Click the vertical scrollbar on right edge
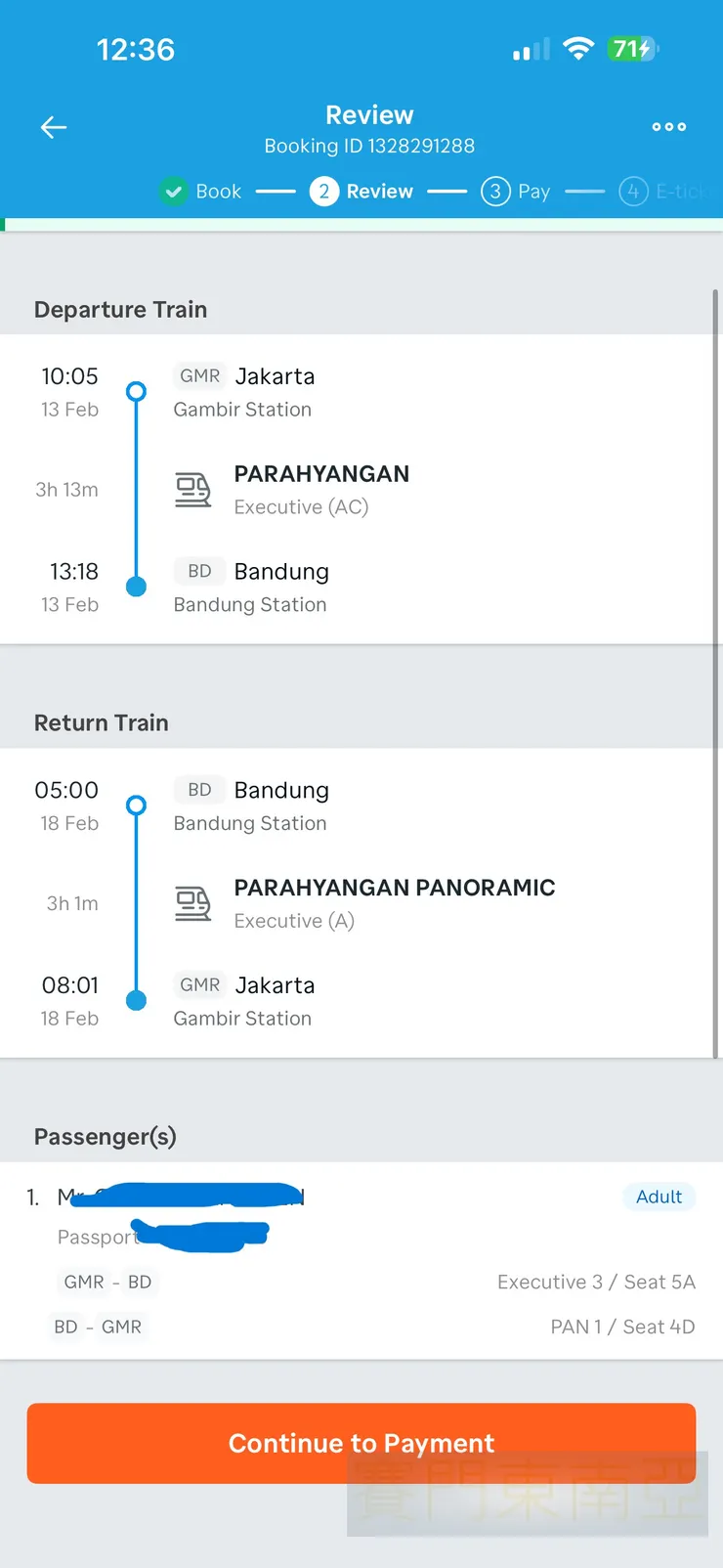Image resolution: width=723 pixels, height=1568 pixels. (x=716, y=675)
